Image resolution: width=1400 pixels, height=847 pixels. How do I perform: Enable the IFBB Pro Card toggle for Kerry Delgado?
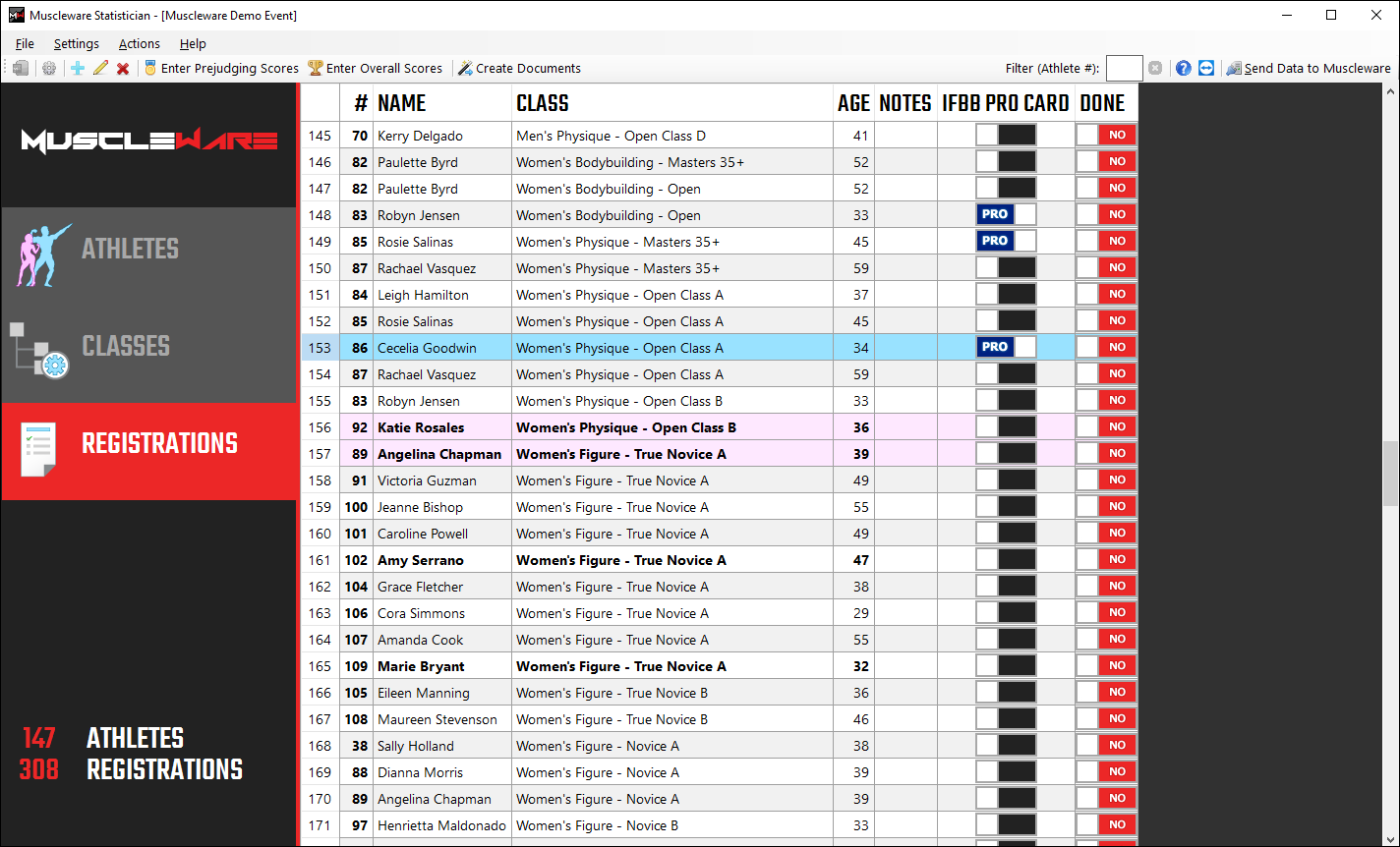click(x=1006, y=136)
